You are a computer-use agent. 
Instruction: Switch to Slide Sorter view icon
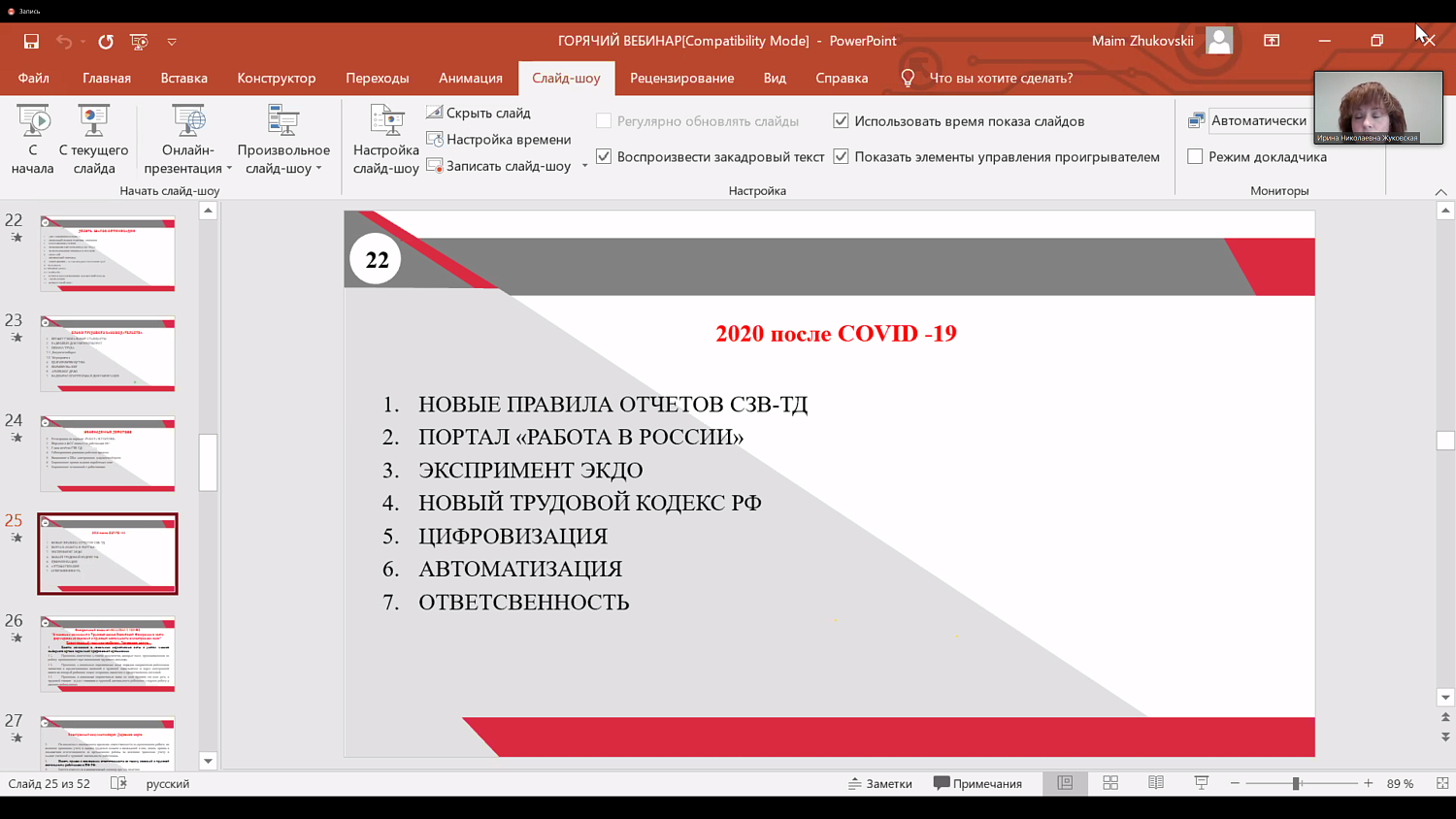[x=1110, y=783]
